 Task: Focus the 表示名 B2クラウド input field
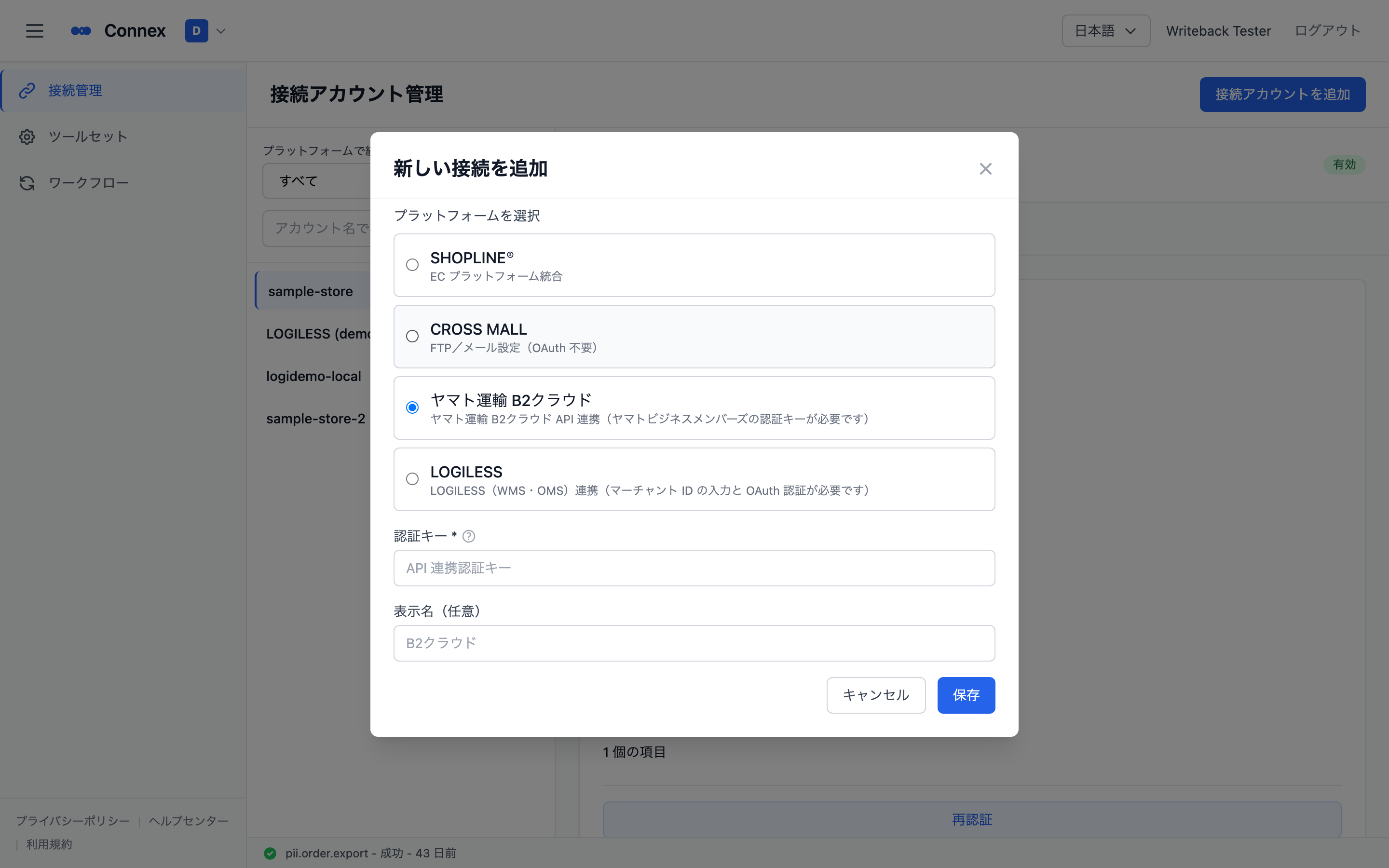pyautogui.click(x=694, y=643)
